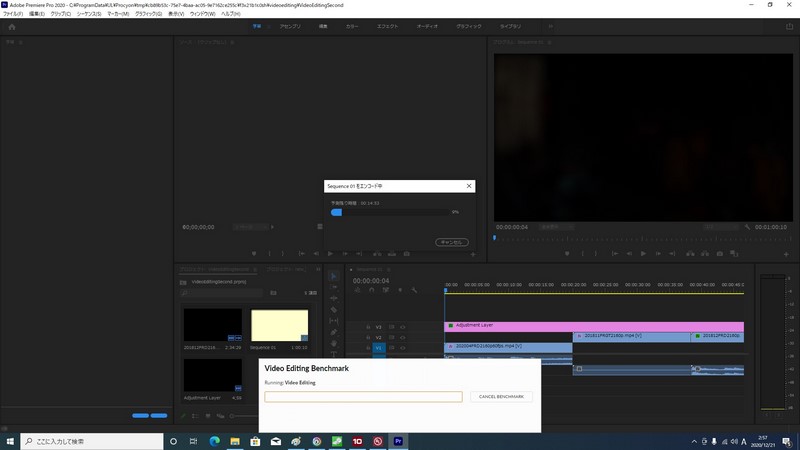Toggle V1 track targeting button
The image size is (800, 450).
[x=379, y=347]
